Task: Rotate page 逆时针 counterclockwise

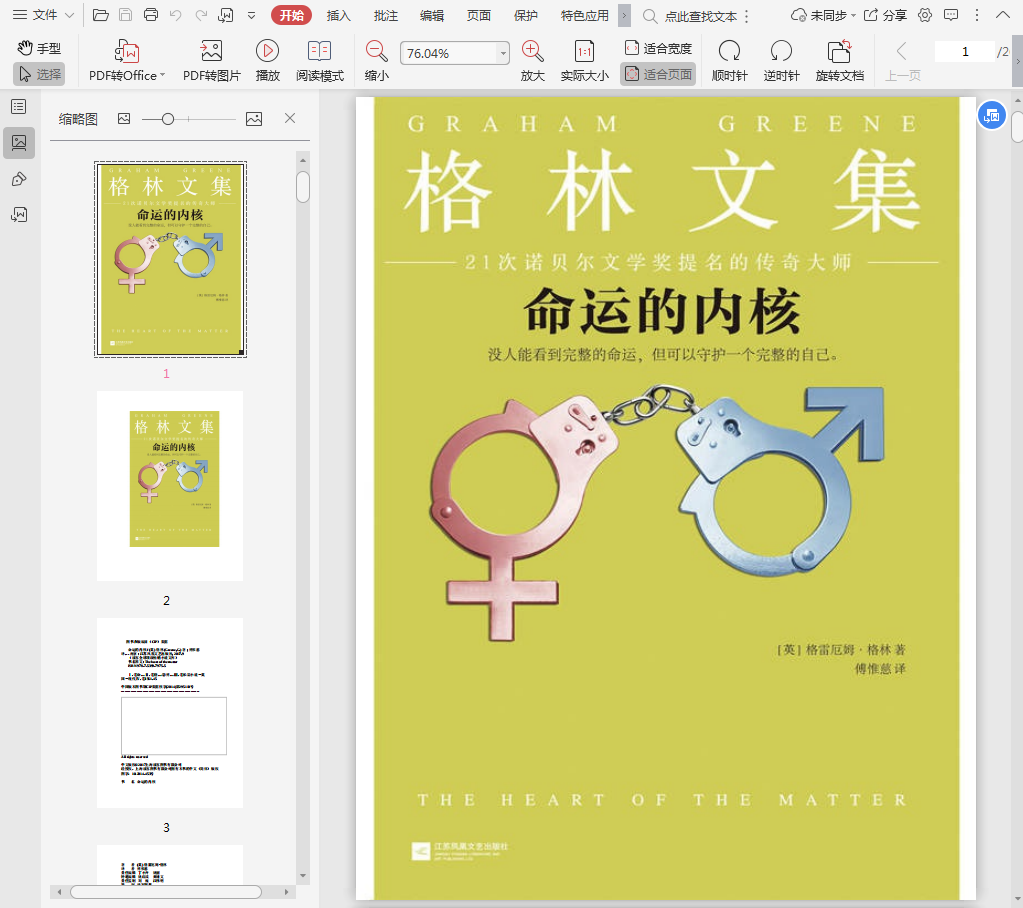Action: (782, 60)
